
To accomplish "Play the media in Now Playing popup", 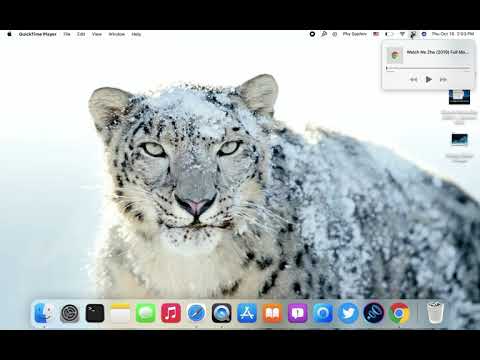I will tap(429, 79).
